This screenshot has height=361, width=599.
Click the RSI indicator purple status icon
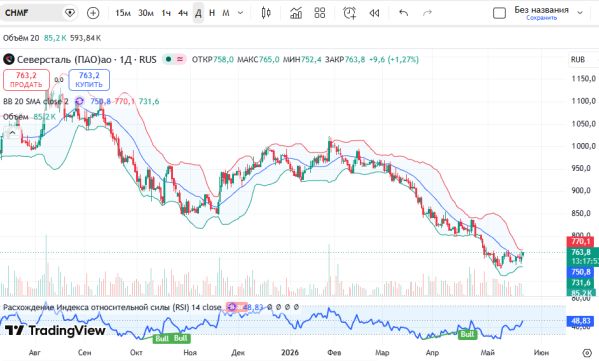[x=232, y=307]
